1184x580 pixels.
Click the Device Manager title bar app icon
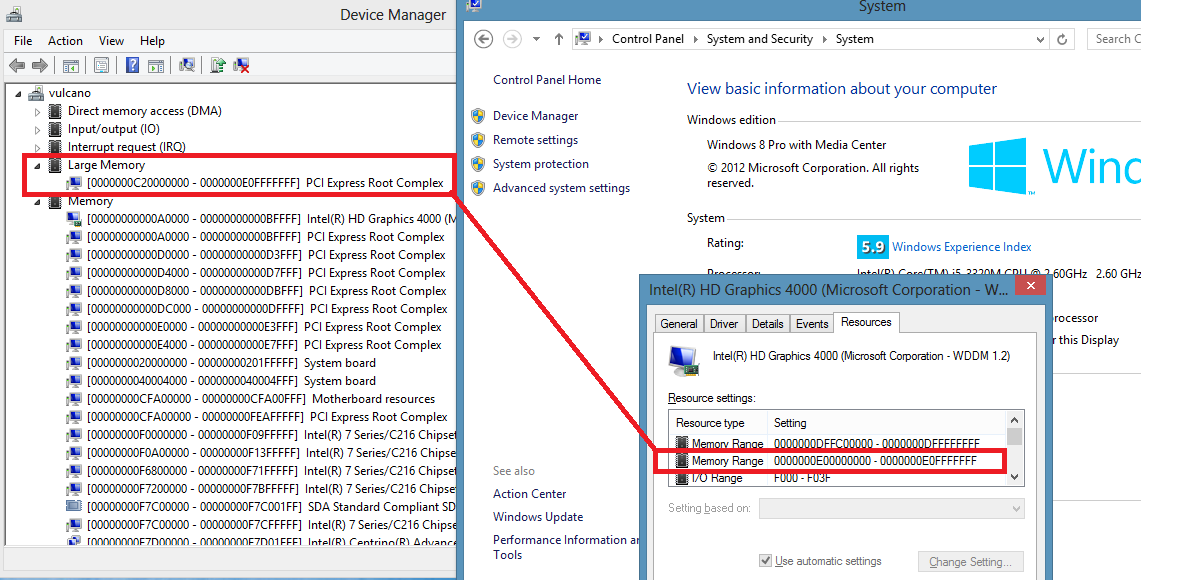click(x=14, y=14)
